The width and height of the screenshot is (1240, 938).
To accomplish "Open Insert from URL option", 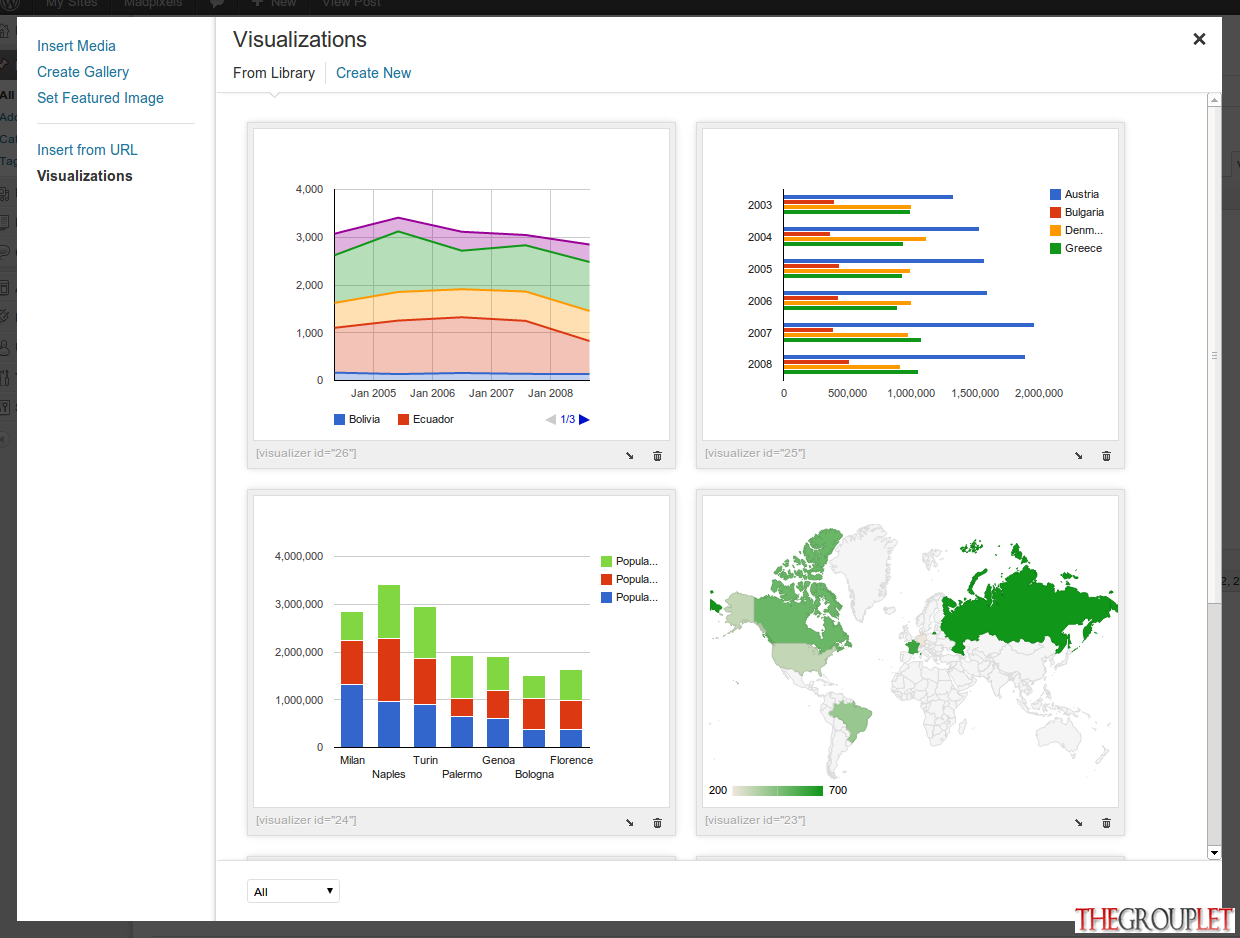I will point(87,150).
